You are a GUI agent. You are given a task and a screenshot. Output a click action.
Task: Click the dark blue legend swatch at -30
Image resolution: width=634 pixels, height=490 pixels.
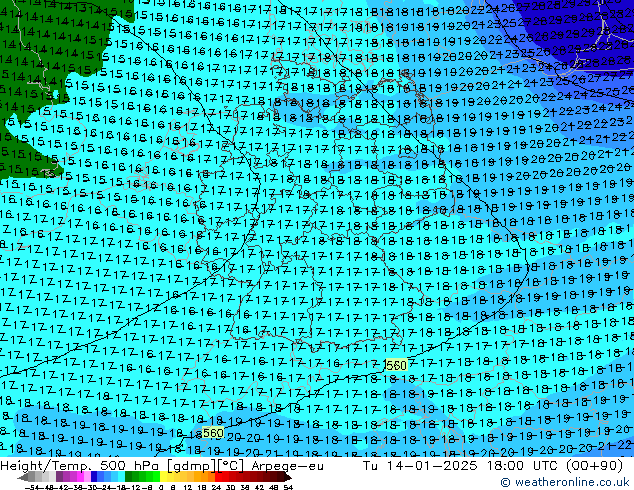[x=94, y=476]
